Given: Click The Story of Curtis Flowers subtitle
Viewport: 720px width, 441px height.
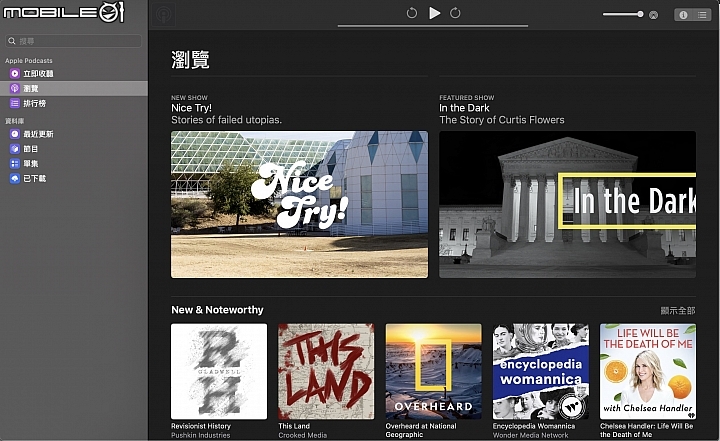Looking at the screenshot, I should point(502,120).
